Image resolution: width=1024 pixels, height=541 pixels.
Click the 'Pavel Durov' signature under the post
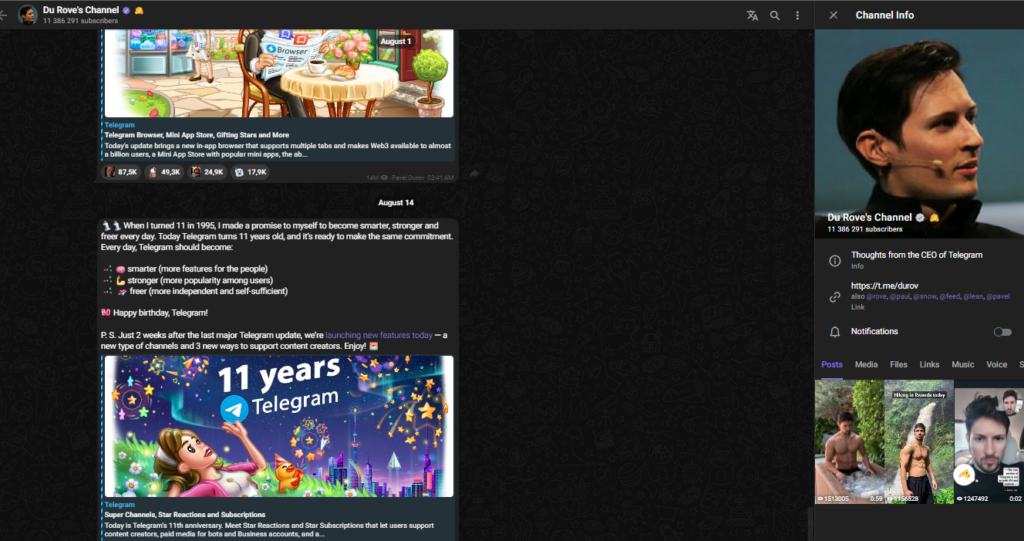(x=408, y=178)
